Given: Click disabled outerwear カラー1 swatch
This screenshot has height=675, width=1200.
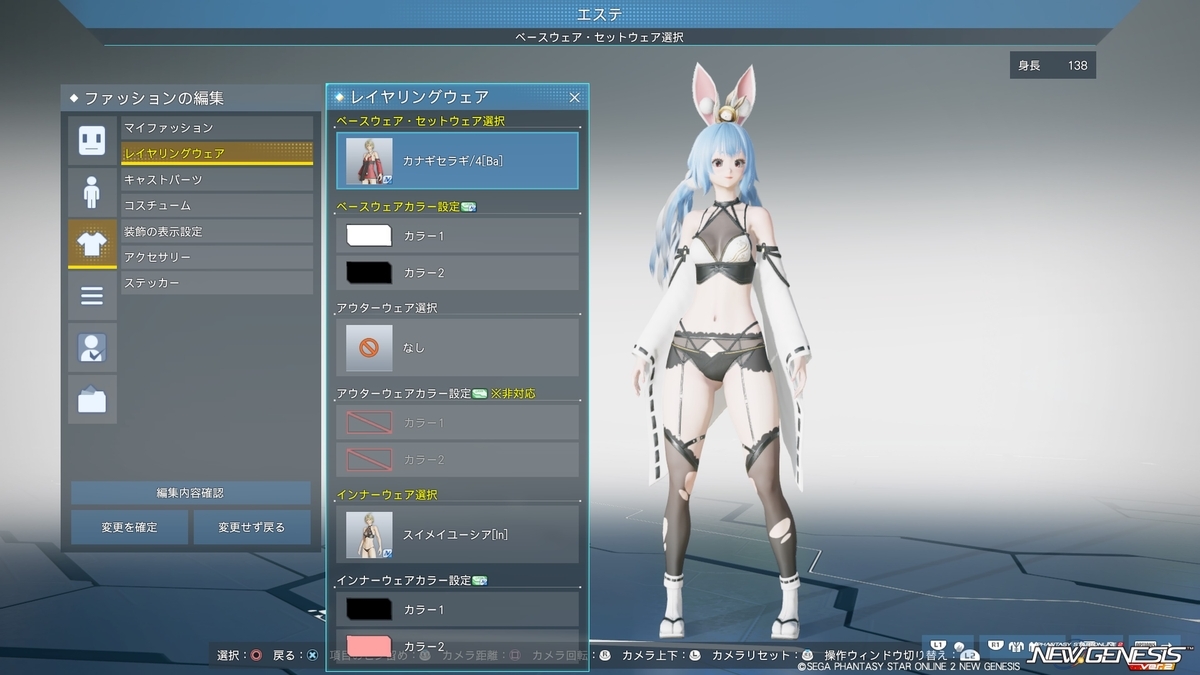Looking at the screenshot, I should coord(369,423).
